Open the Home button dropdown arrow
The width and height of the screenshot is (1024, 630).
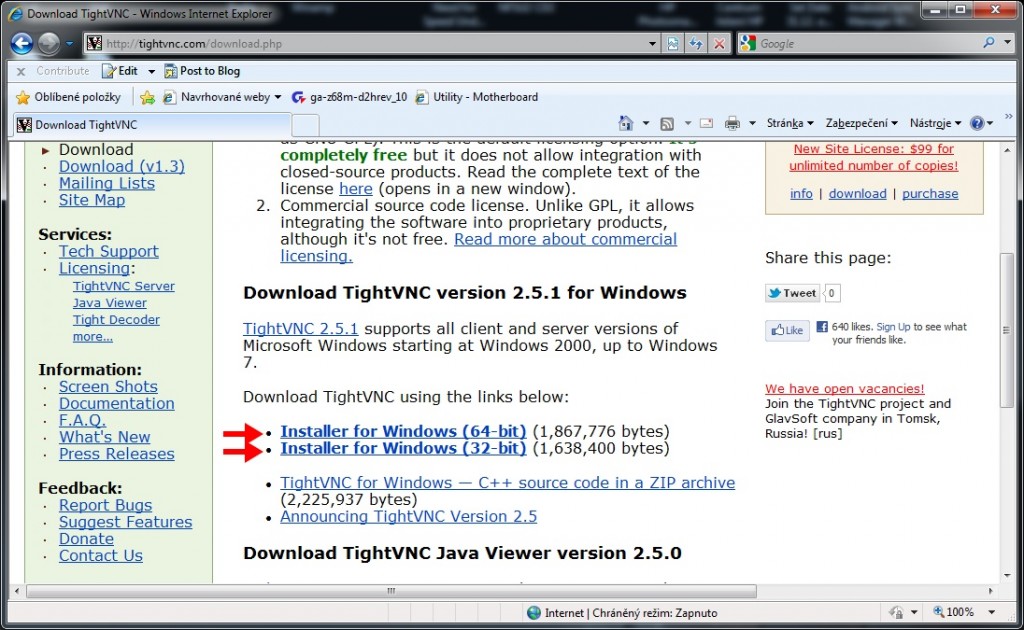click(x=646, y=123)
